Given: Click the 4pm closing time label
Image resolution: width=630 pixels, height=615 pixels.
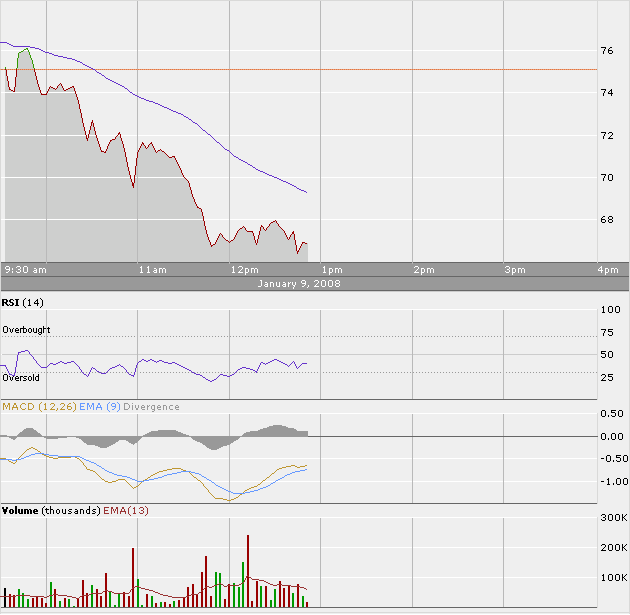Looking at the screenshot, I should point(607,269).
